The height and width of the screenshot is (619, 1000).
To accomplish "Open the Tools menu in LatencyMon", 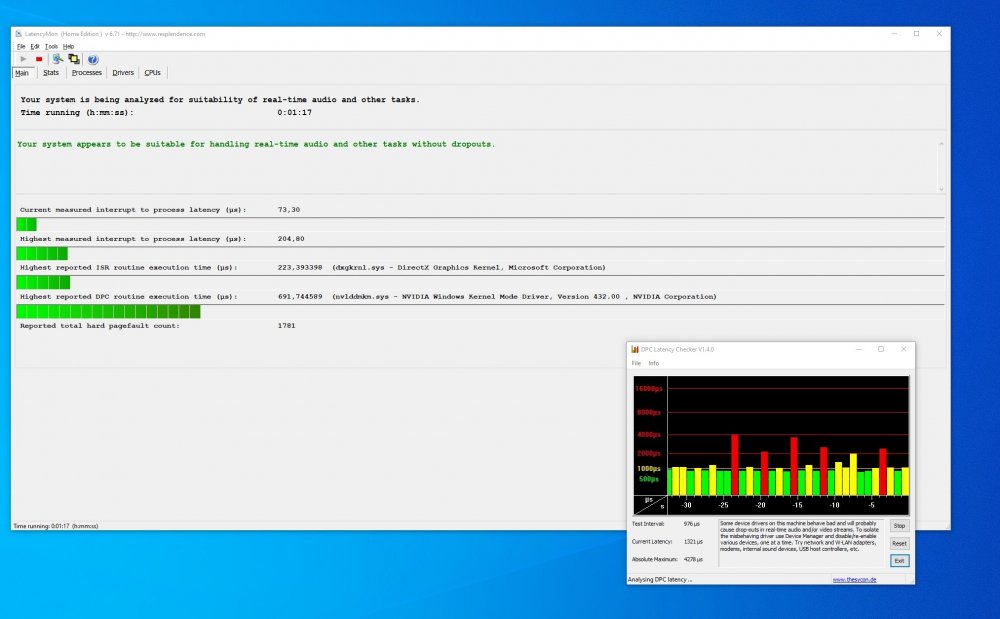I will [52, 47].
